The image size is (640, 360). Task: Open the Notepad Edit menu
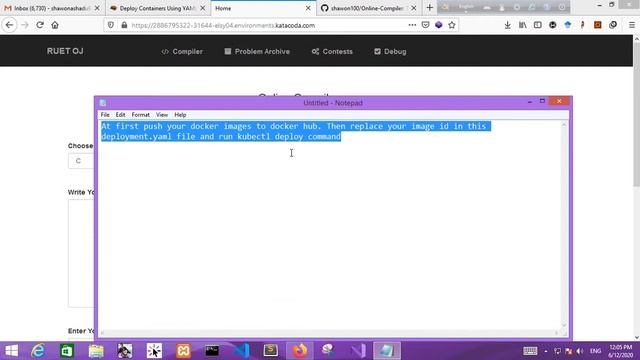point(120,115)
